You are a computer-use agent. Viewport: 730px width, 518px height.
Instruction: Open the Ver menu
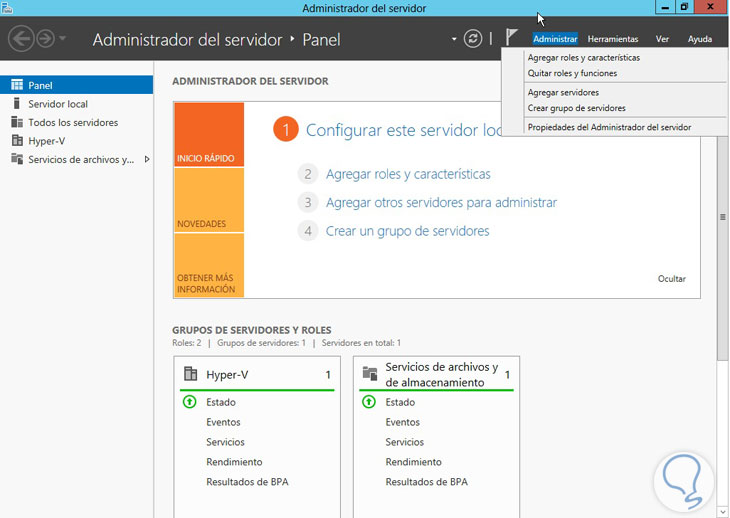pos(662,39)
